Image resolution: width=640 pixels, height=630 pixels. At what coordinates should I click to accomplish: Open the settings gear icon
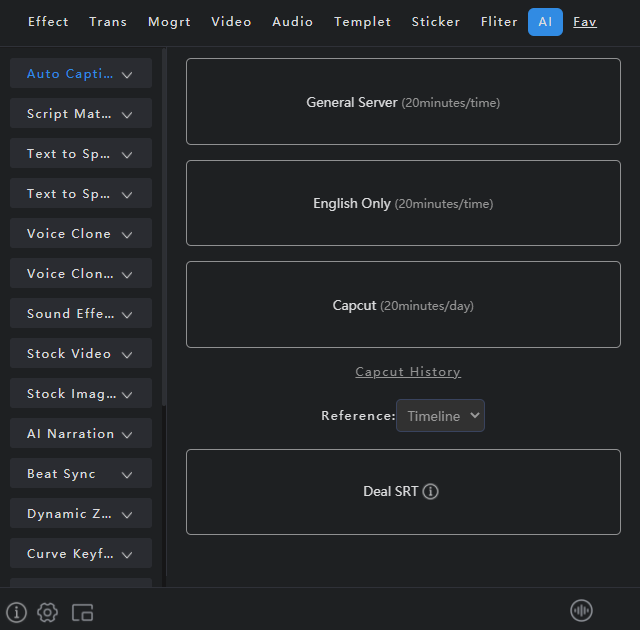[x=47, y=612]
